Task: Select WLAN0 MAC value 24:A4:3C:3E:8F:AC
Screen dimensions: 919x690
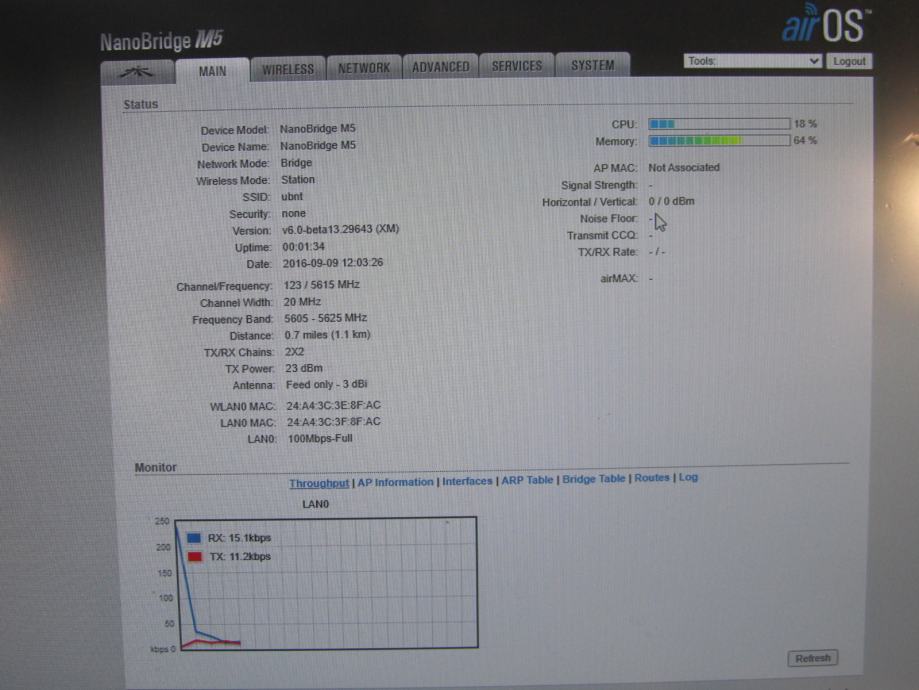Action: point(333,406)
